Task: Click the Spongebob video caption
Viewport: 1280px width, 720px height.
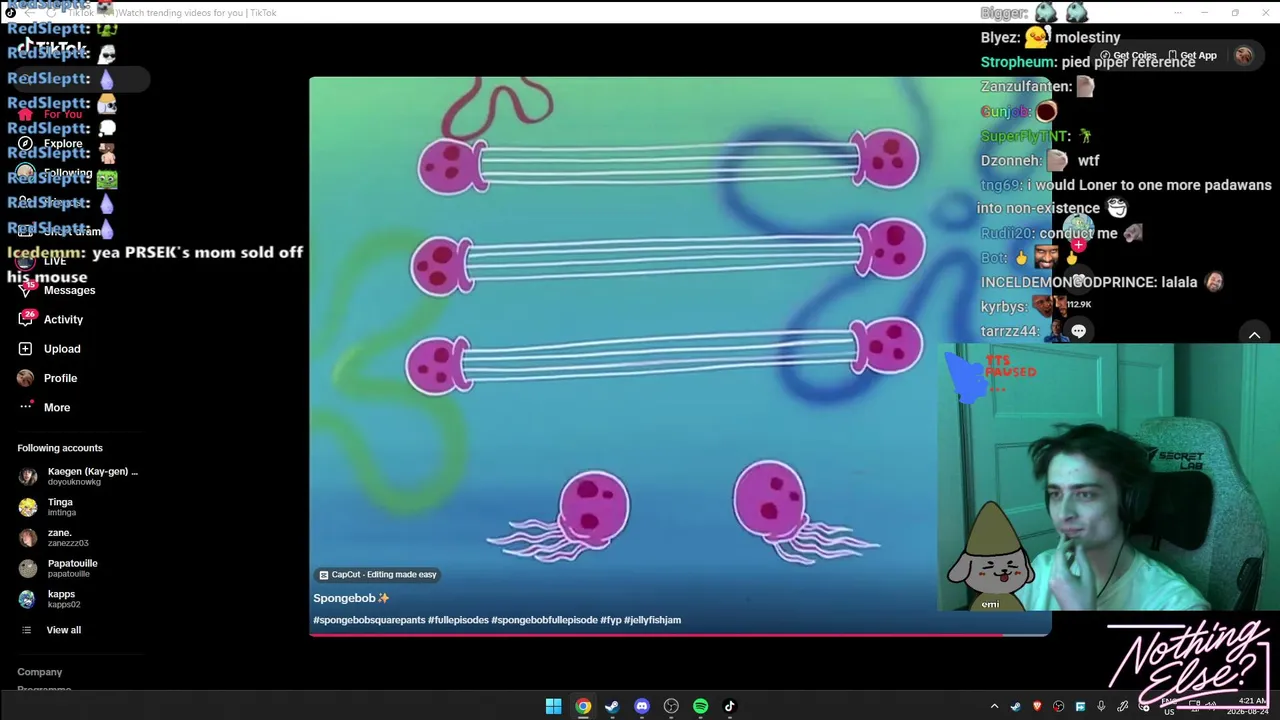Action: [351, 598]
